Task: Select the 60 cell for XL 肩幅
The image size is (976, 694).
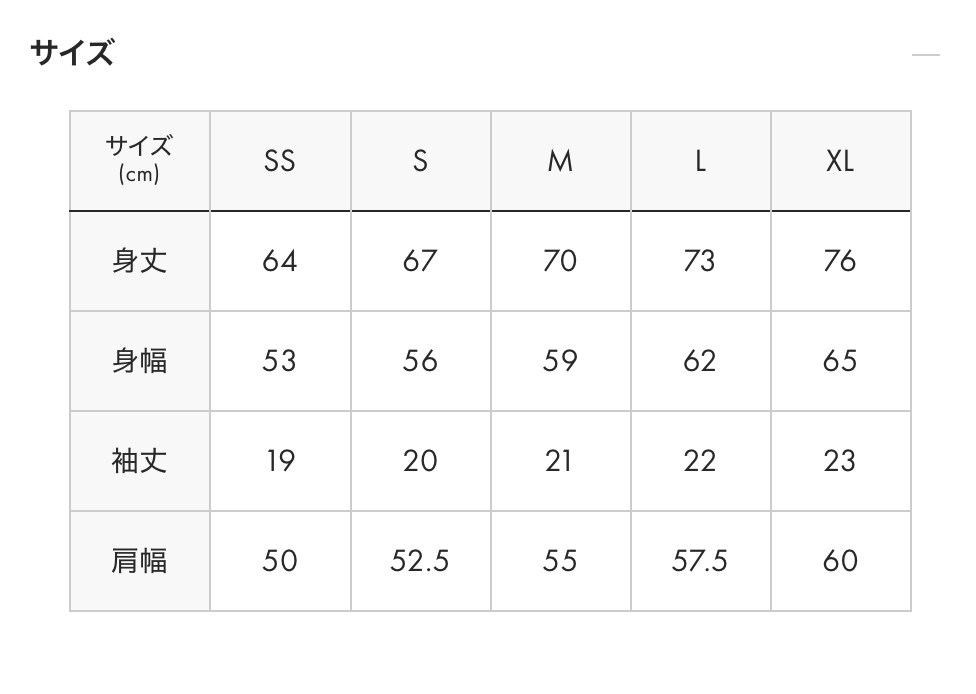Action: coord(840,561)
